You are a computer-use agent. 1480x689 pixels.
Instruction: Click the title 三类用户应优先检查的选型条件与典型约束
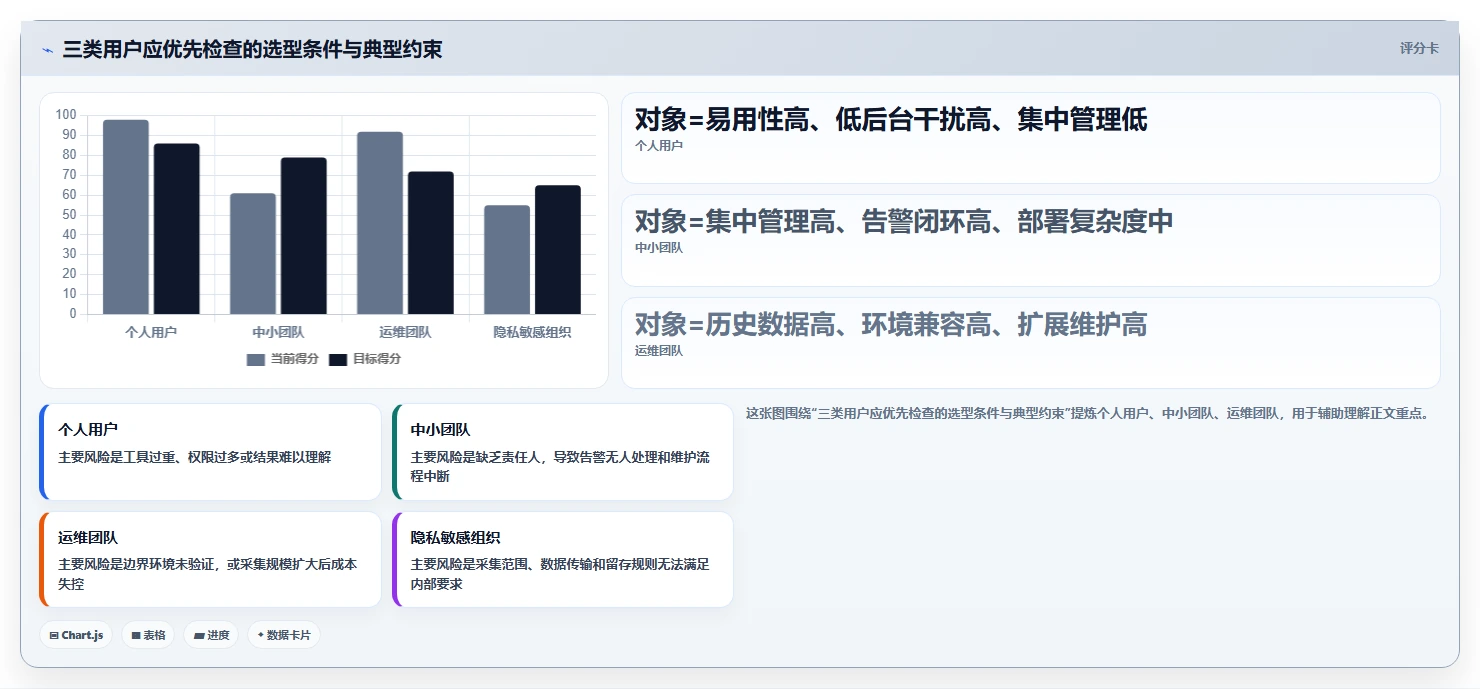252,49
